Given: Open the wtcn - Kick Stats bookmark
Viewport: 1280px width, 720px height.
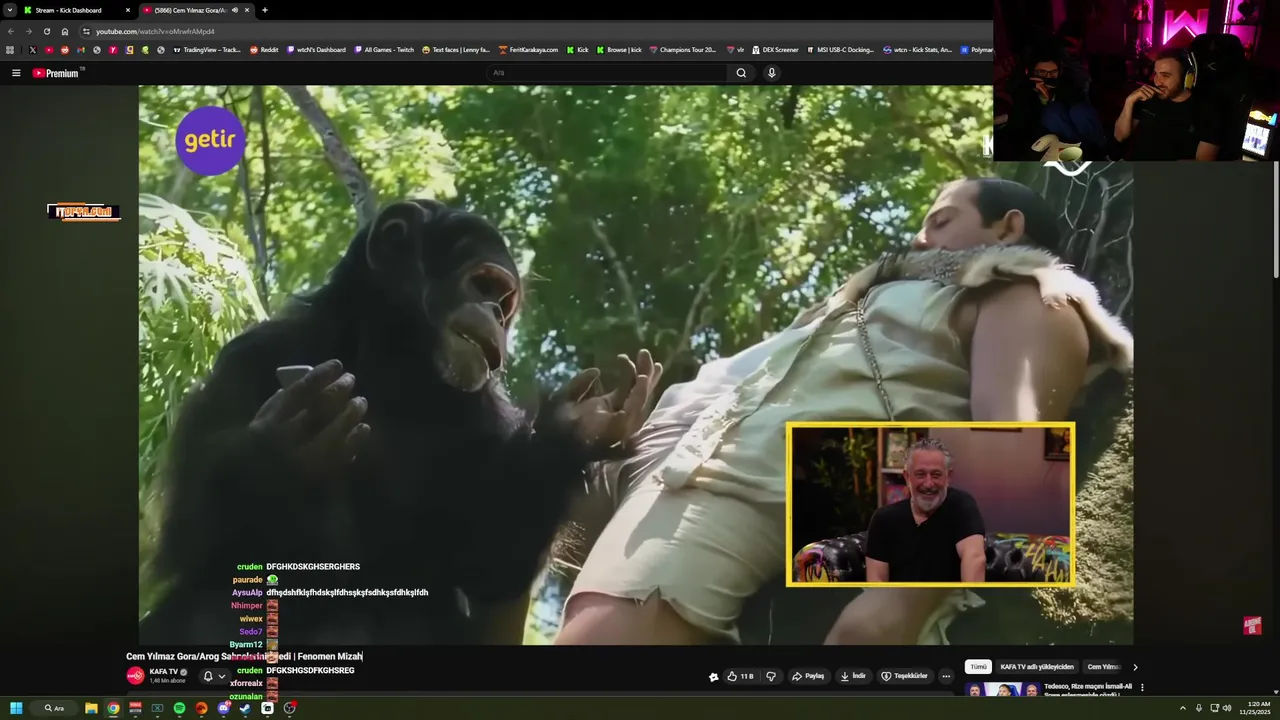Looking at the screenshot, I should tap(917, 49).
